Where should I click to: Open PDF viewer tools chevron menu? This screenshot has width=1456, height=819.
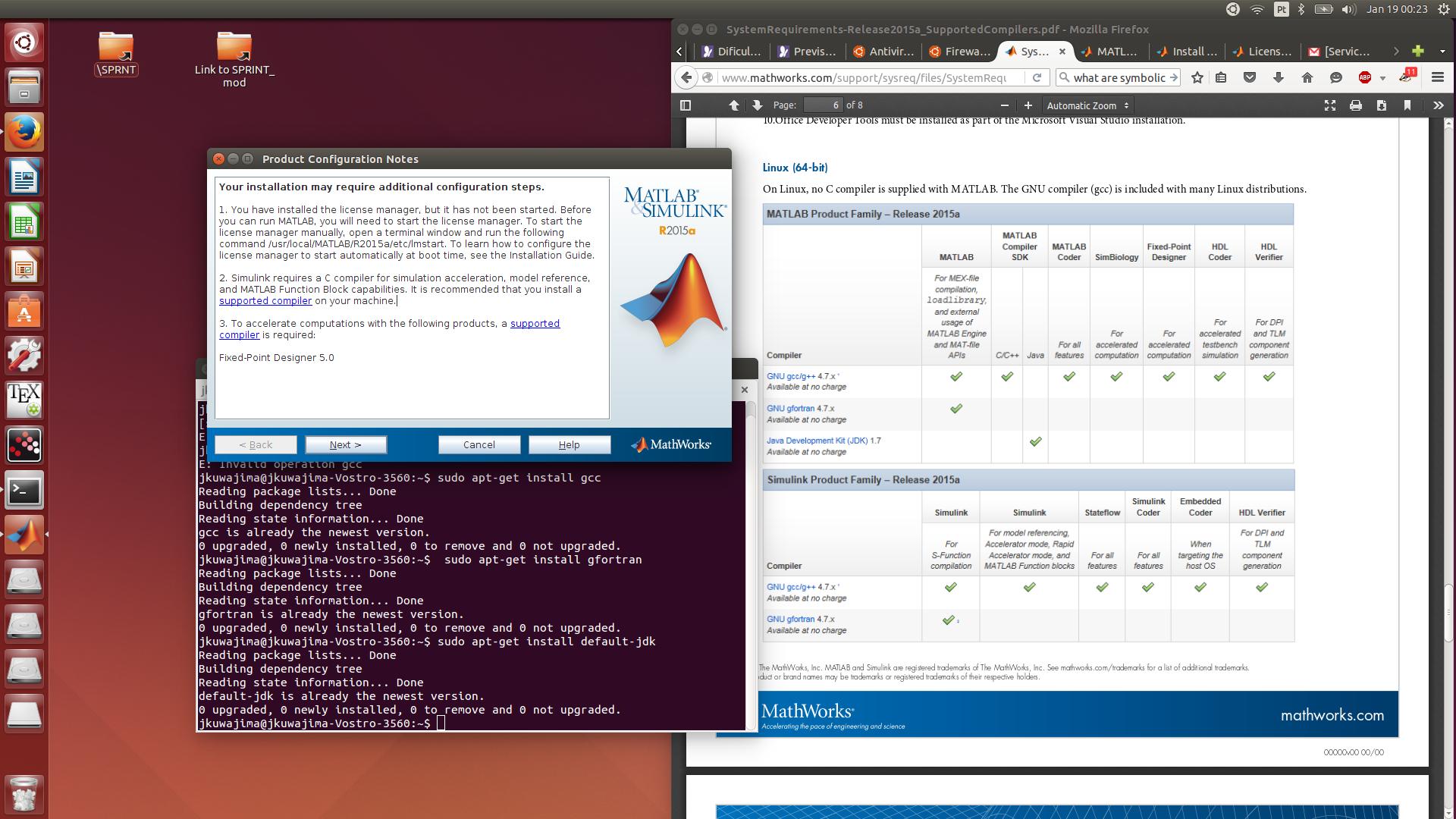click(x=1439, y=105)
